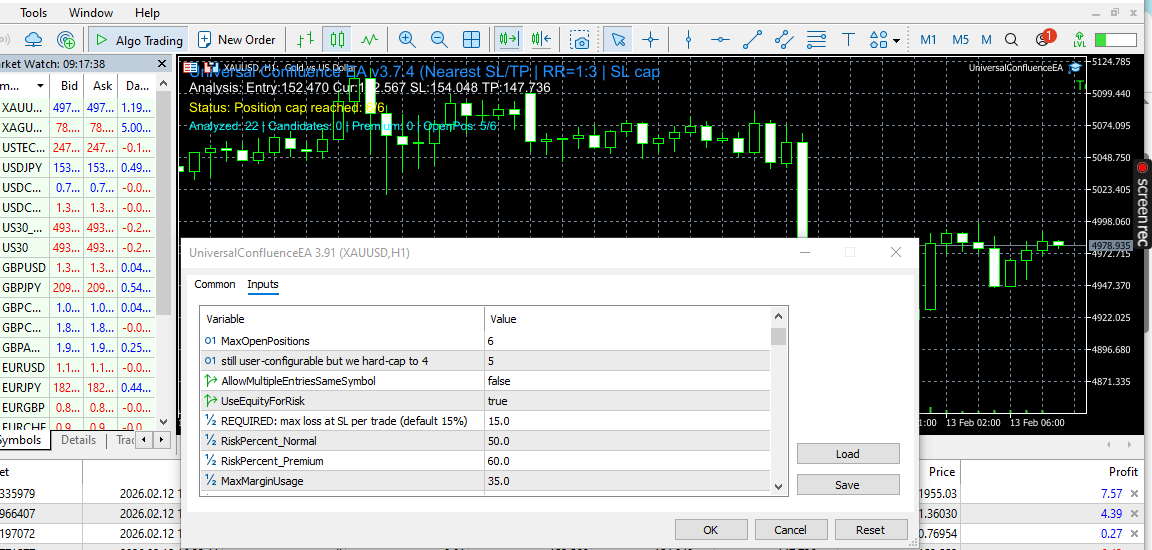Edit RiskPercent_Premium value 60.0
Image resolution: width=1152 pixels, height=550 pixels.
point(626,461)
